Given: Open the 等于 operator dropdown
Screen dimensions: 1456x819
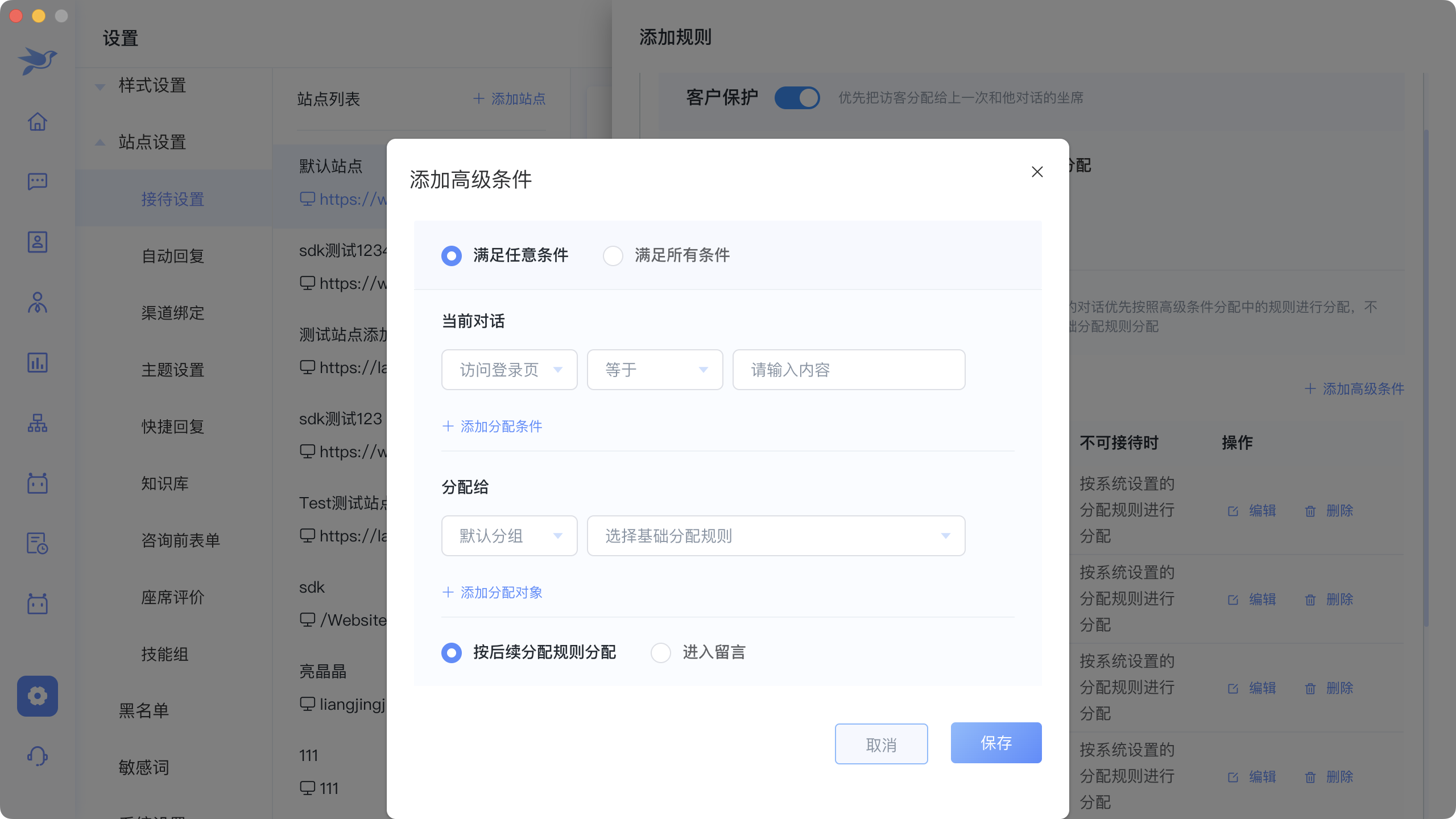Looking at the screenshot, I should click(x=655, y=370).
